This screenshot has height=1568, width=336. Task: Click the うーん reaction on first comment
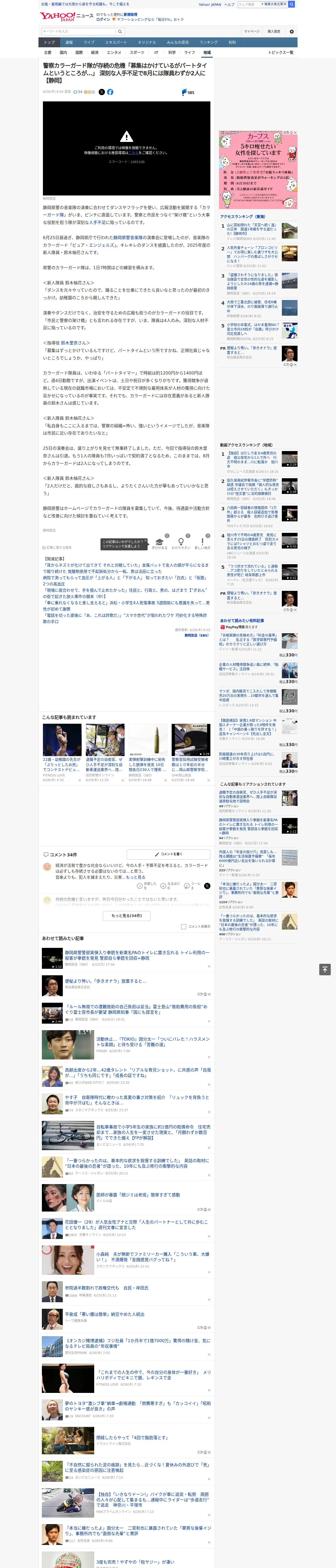[187, 886]
